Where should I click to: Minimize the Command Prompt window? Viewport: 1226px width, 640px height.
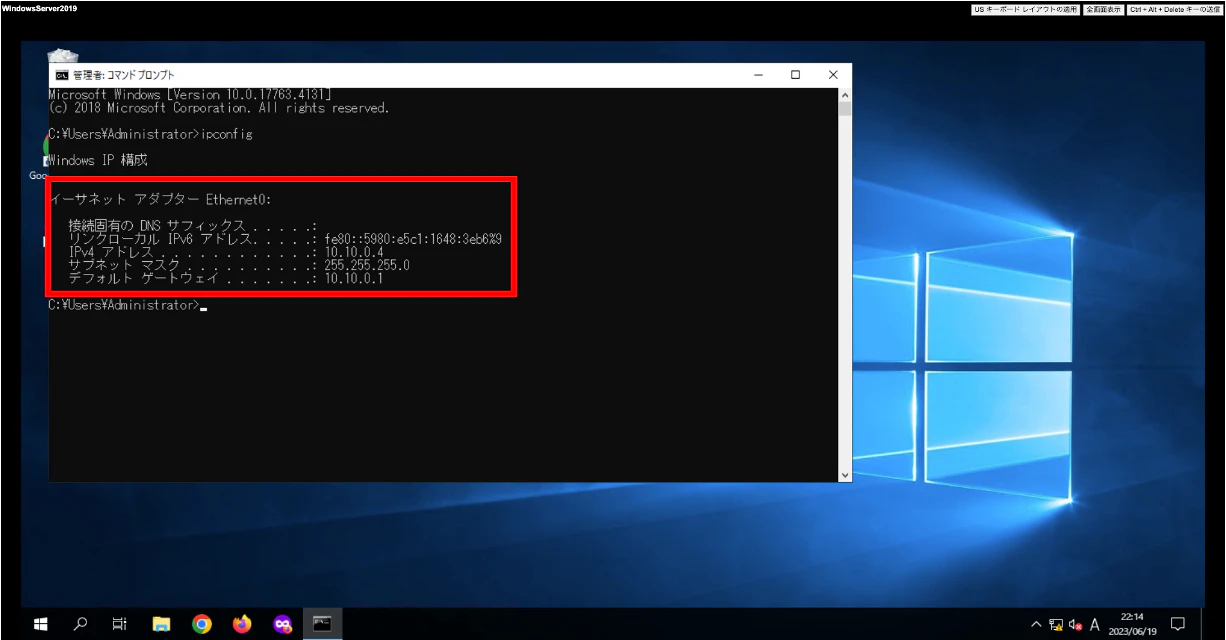pyautogui.click(x=757, y=75)
